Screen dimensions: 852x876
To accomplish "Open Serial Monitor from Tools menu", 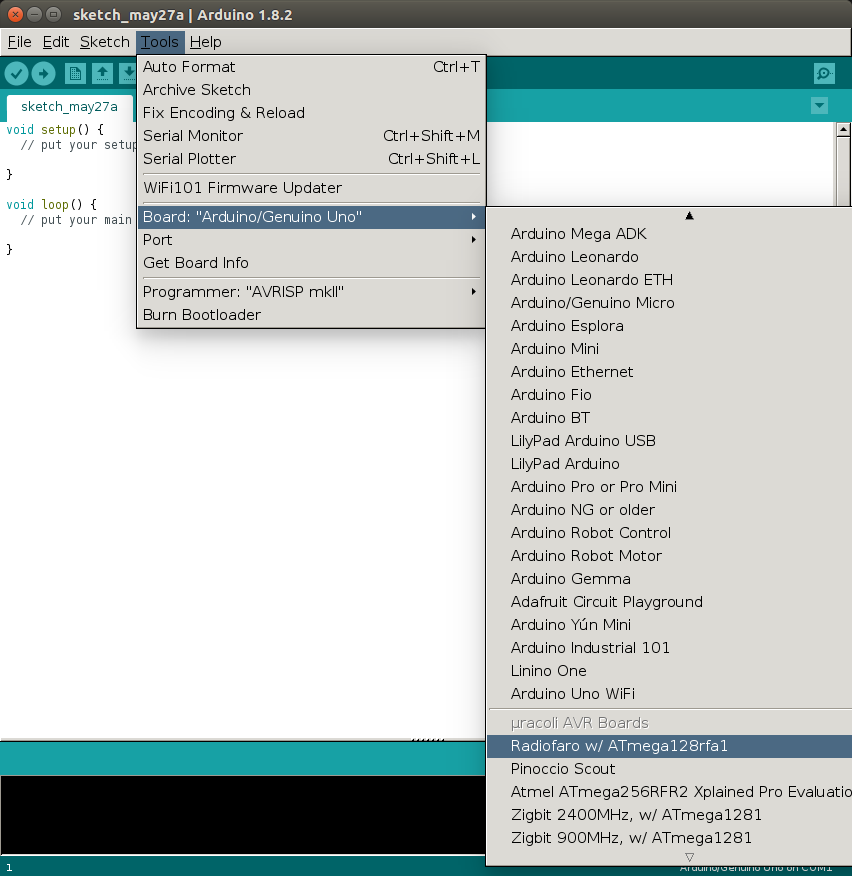I will [311, 136].
